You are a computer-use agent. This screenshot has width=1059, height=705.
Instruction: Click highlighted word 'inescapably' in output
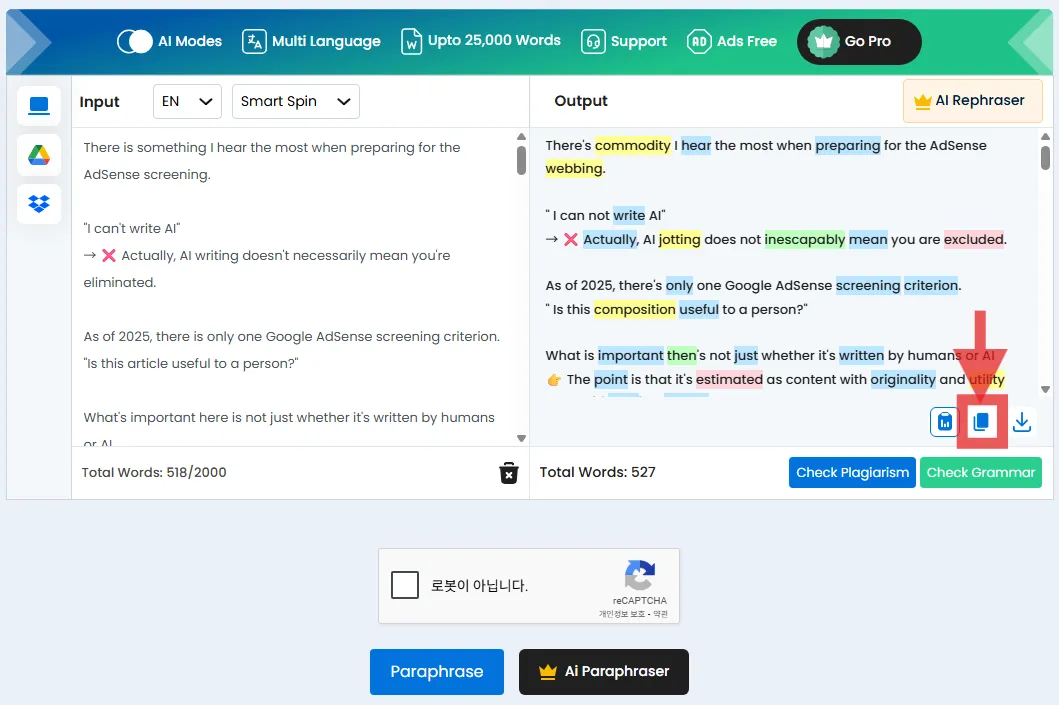tap(804, 239)
